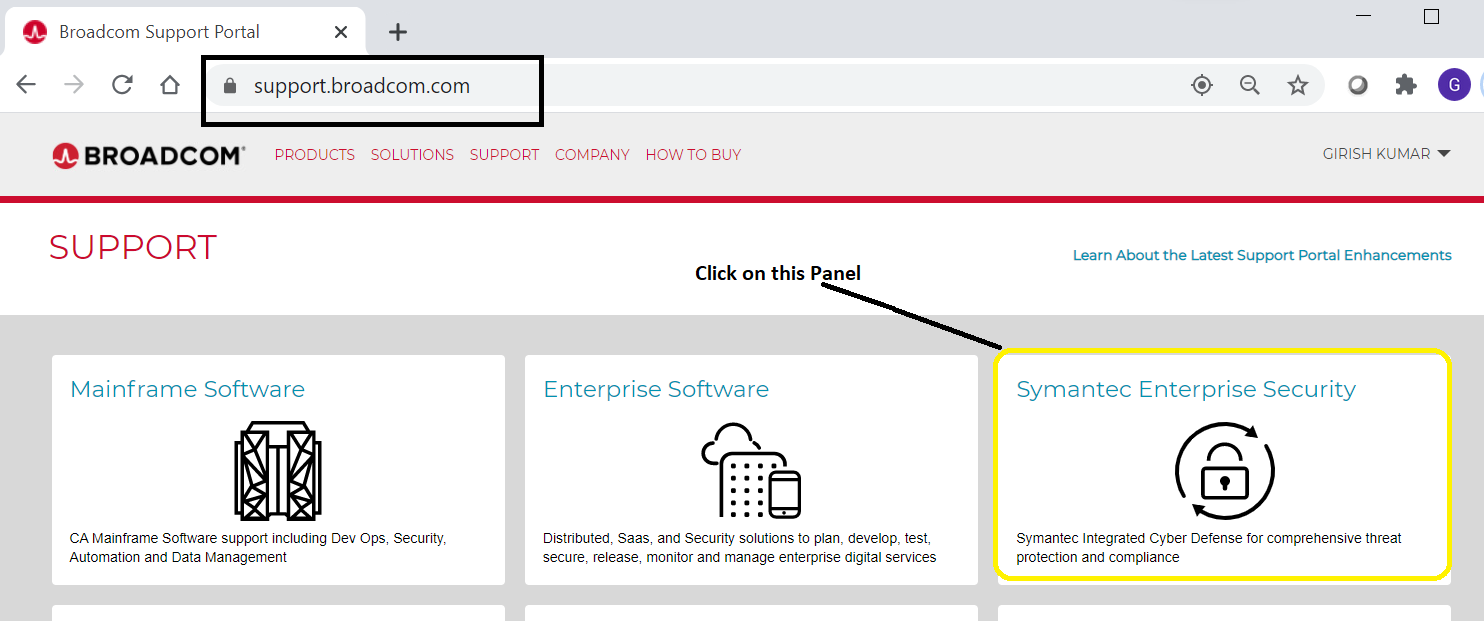
Task: Click the Broadcom logo
Action: click(148, 155)
